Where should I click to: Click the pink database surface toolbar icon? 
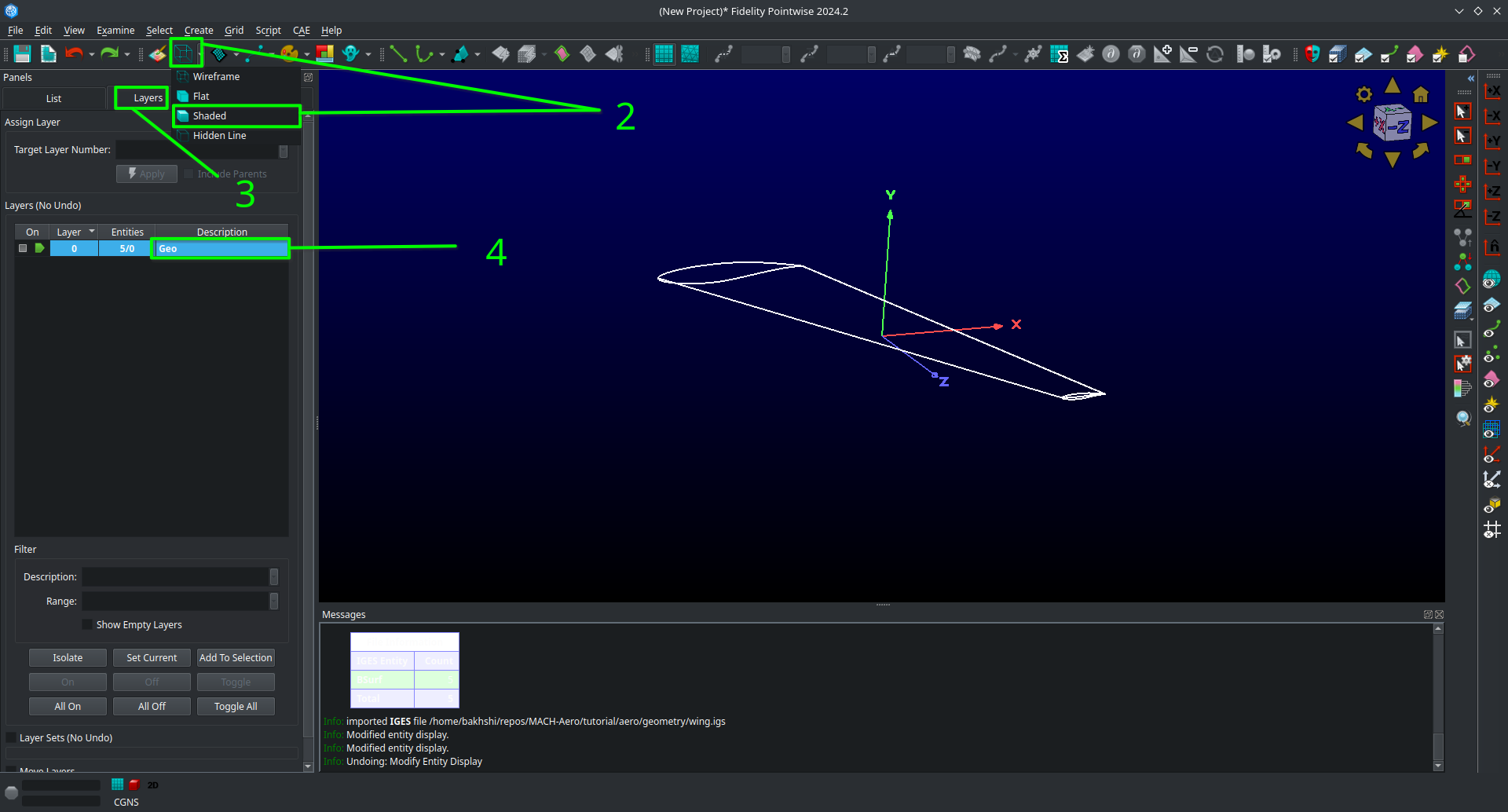coord(1414,54)
